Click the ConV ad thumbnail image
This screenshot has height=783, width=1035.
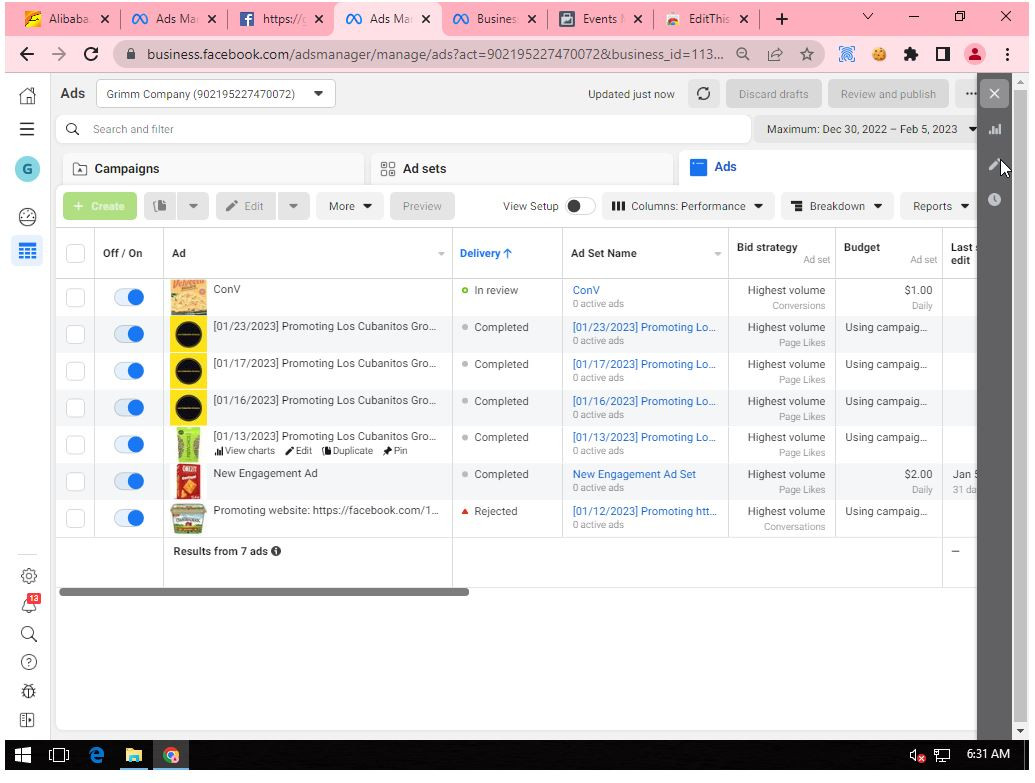(x=188, y=297)
